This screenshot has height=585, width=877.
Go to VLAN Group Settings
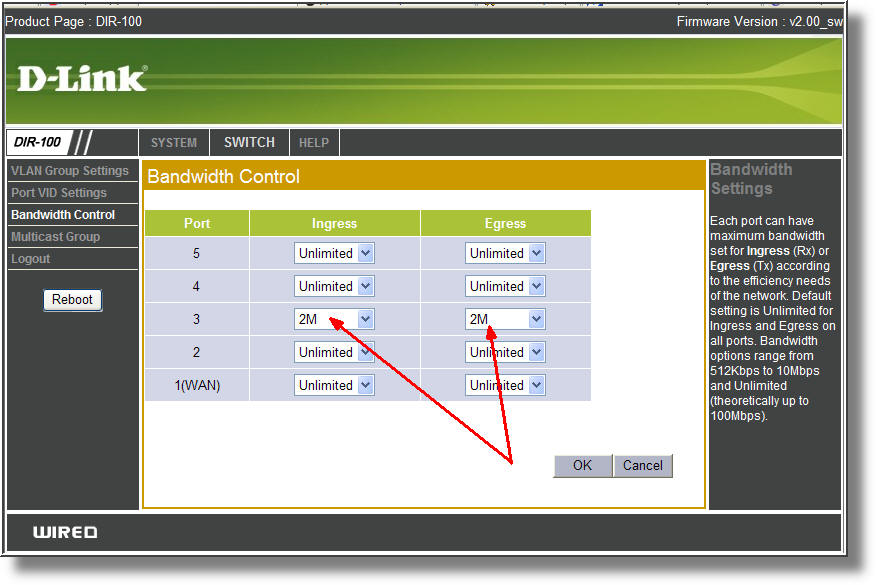coord(70,171)
